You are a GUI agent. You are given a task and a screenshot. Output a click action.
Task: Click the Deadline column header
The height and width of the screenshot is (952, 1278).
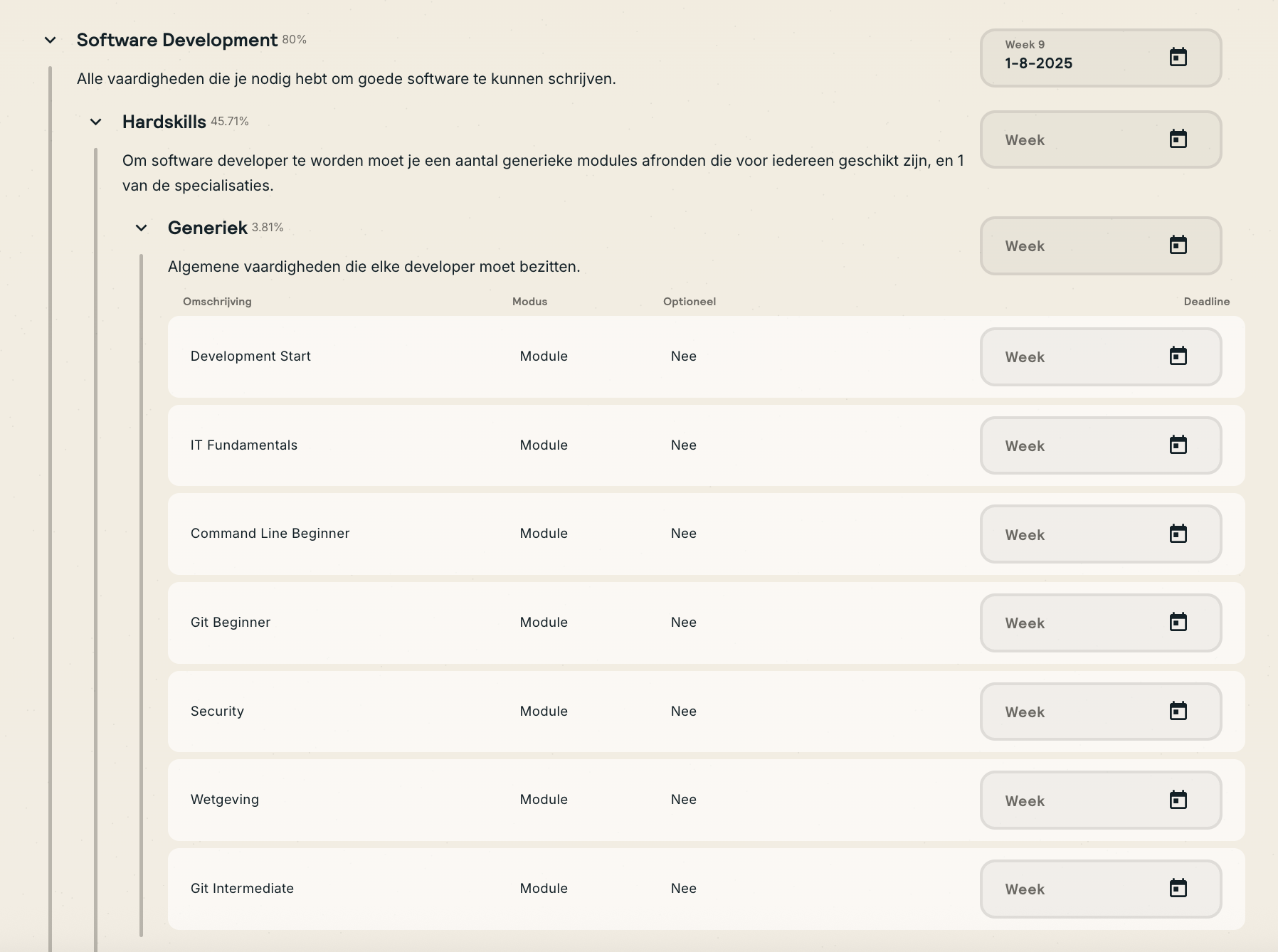tap(1206, 302)
